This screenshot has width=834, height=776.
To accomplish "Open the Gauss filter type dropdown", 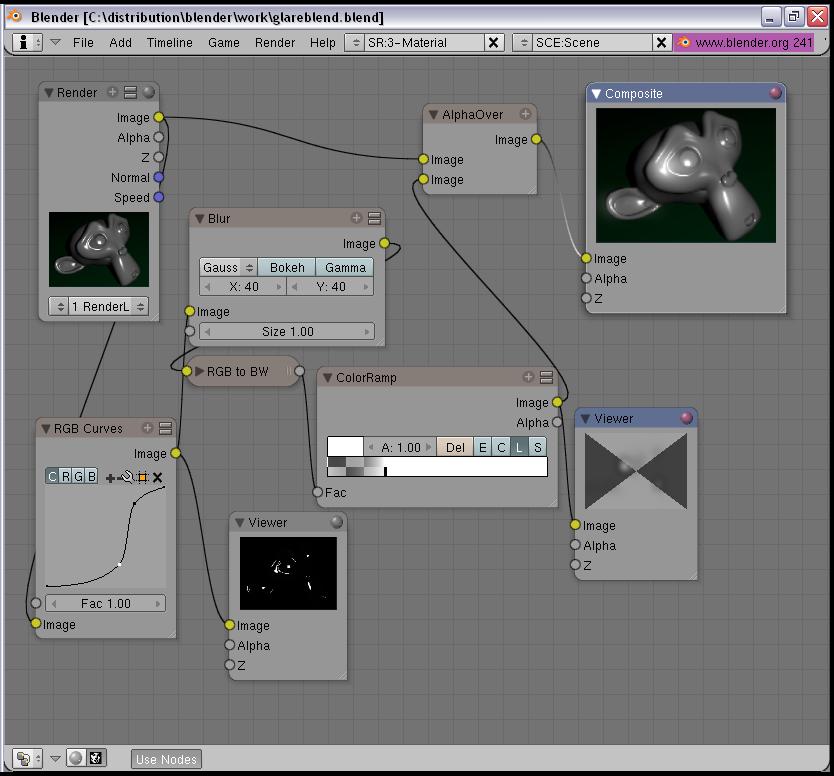I will (x=229, y=268).
